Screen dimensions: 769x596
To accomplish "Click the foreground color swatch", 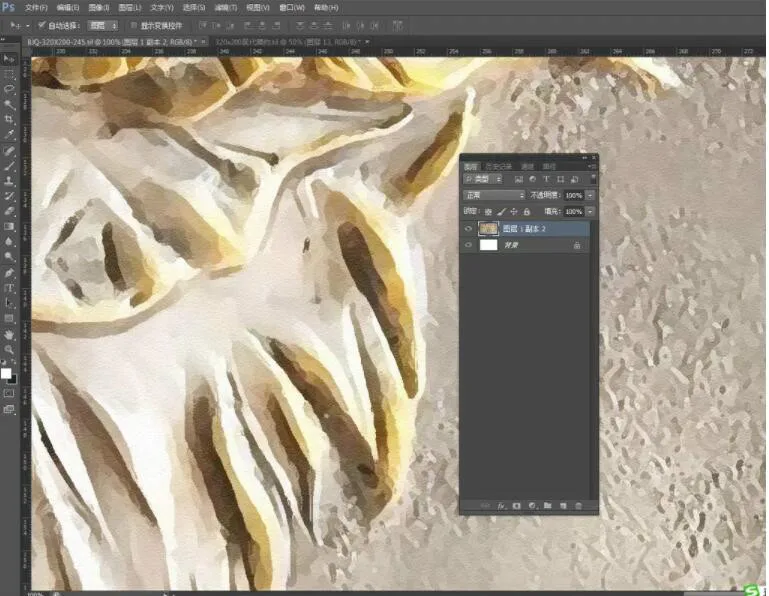I will pos(6,374).
